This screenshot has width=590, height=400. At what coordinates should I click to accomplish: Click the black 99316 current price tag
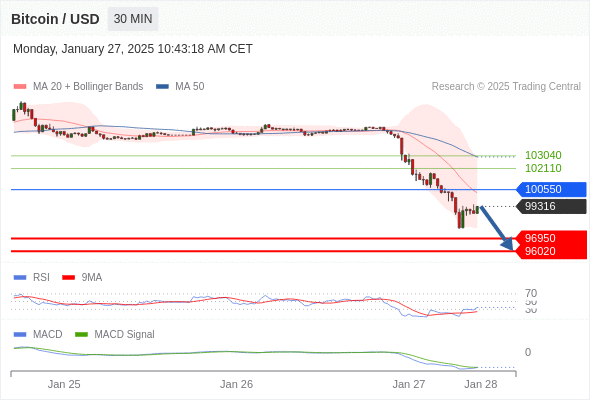click(x=551, y=206)
